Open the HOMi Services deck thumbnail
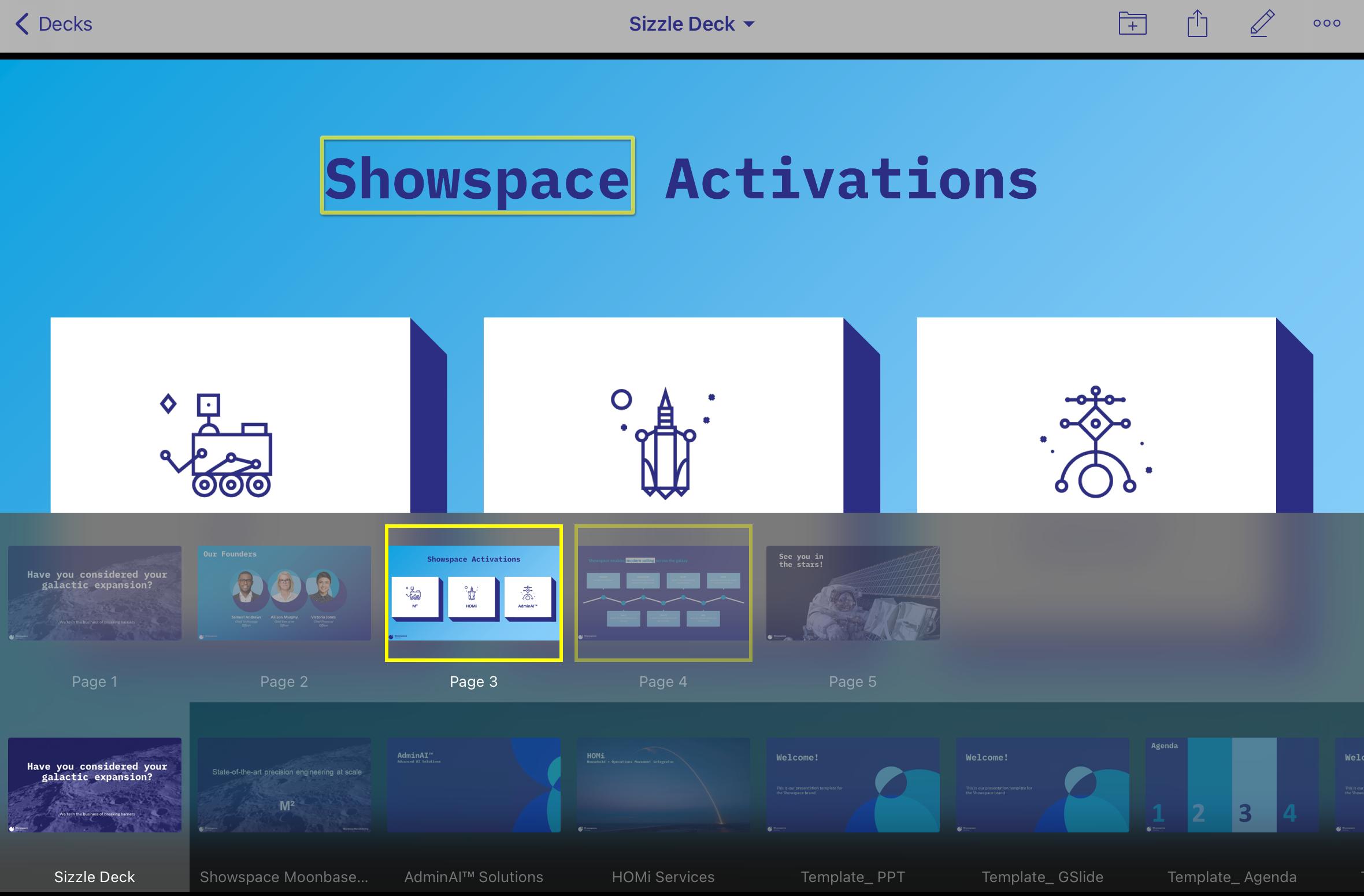 tap(664, 784)
